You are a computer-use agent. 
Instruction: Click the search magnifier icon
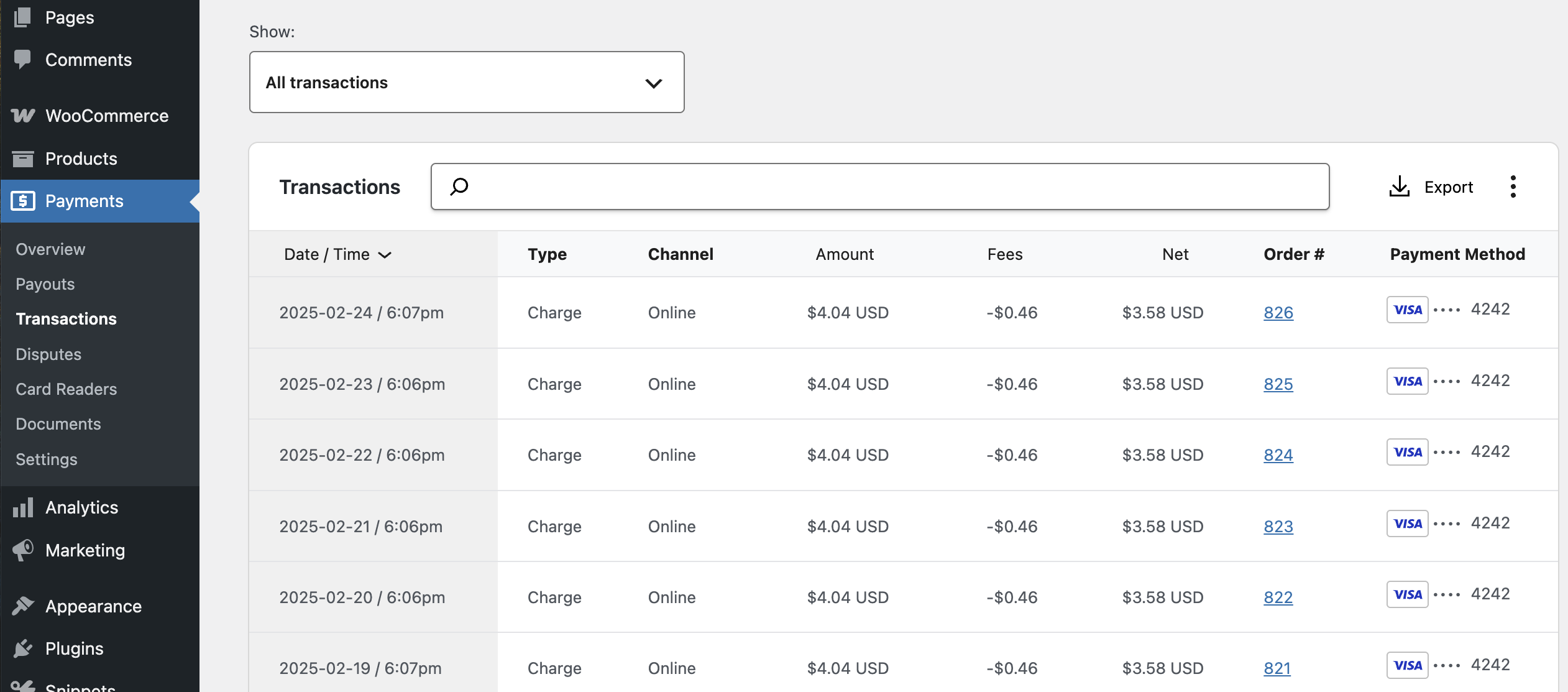(459, 186)
